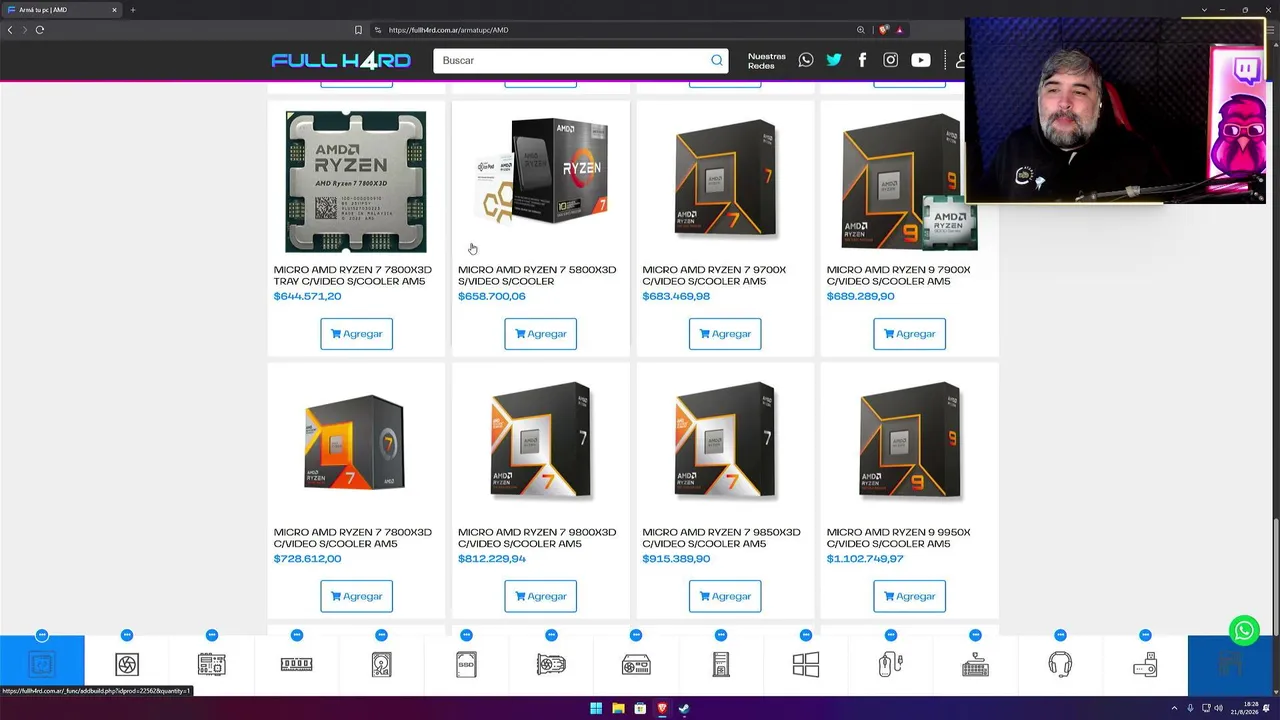The image size is (1280, 720).
Task: Open File Explorer from the taskbar
Action: click(618, 708)
